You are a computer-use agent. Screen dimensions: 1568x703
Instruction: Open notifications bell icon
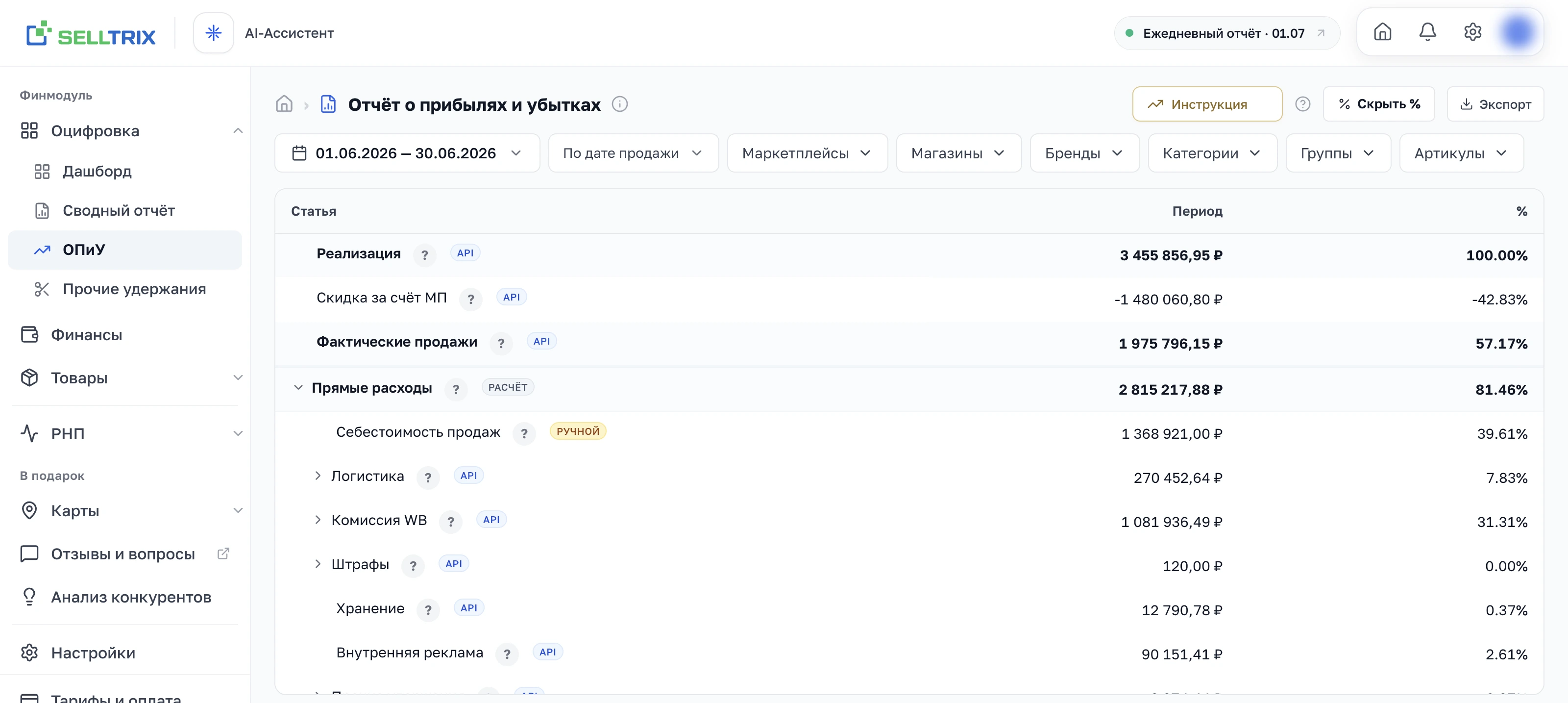[x=1427, y=32]
